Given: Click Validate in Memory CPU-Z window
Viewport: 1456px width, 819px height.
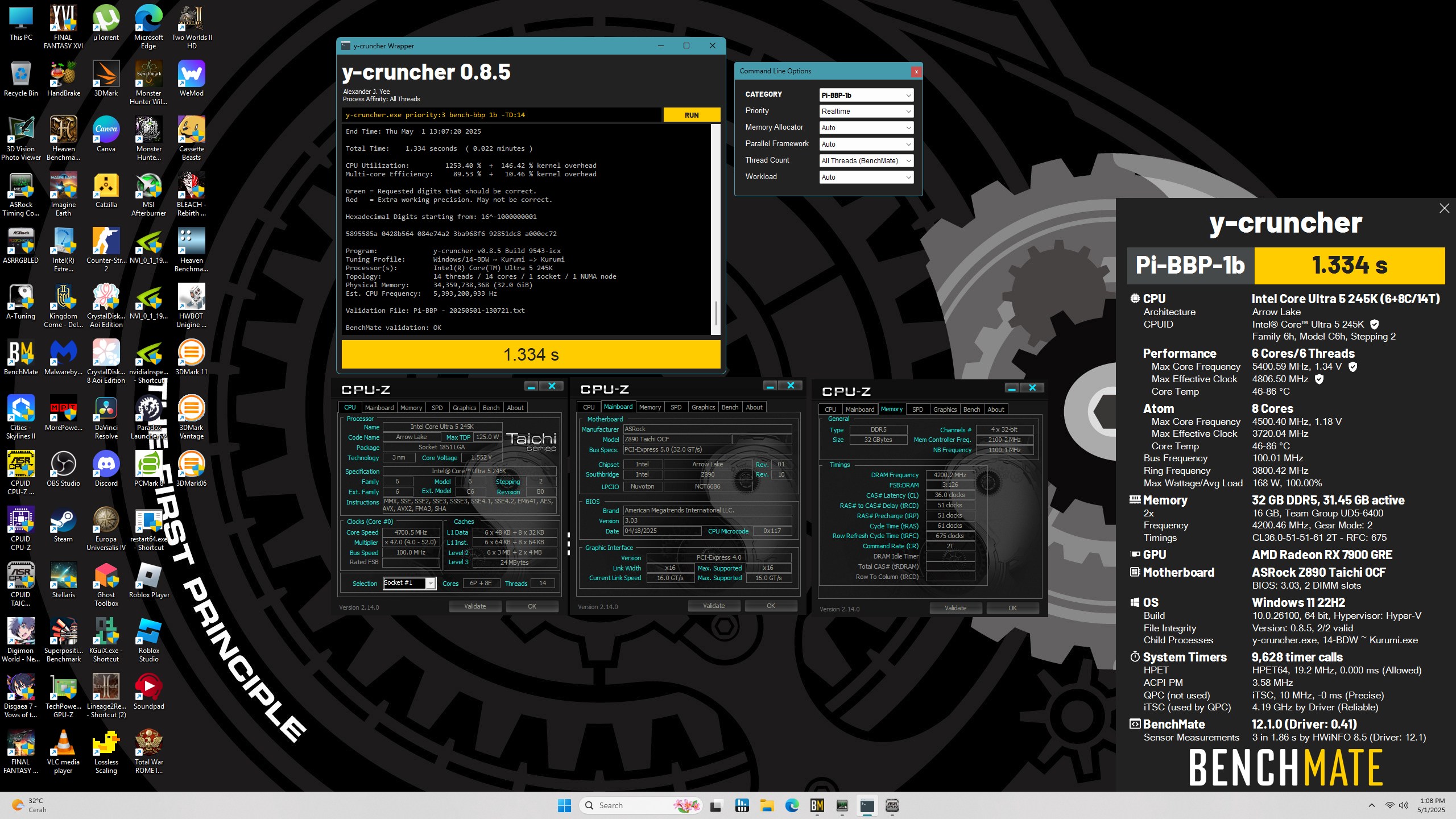Looking at the screenshot, I should tap(955, 608).
